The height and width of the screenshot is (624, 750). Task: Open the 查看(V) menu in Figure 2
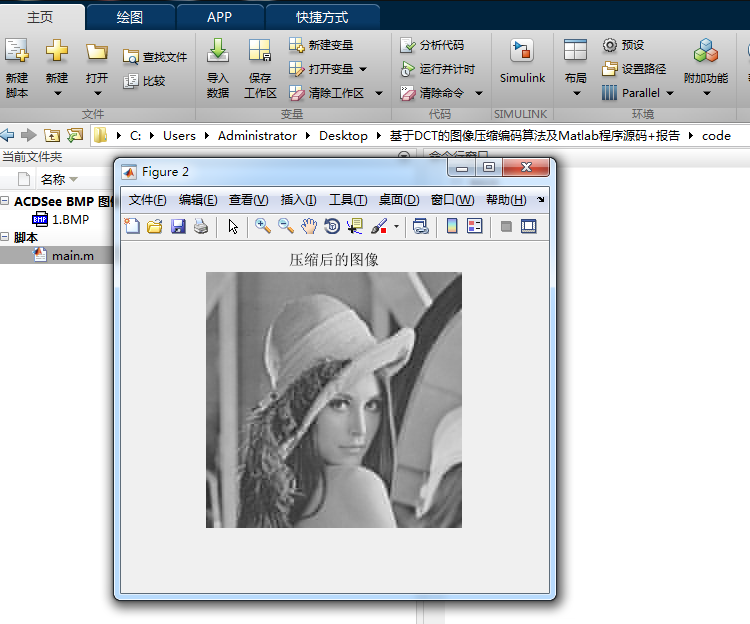(248, 199)
